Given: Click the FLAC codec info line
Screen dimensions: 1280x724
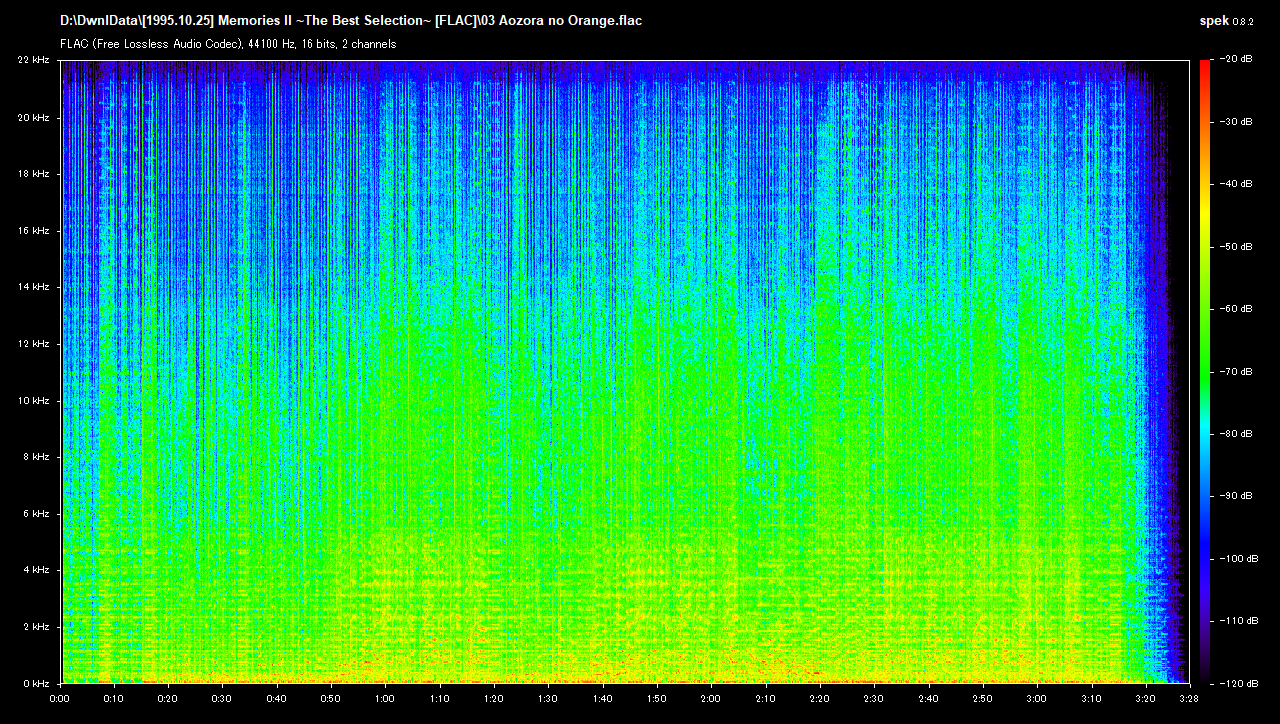Looking at the screenshot, I should (x=228, y=44).
